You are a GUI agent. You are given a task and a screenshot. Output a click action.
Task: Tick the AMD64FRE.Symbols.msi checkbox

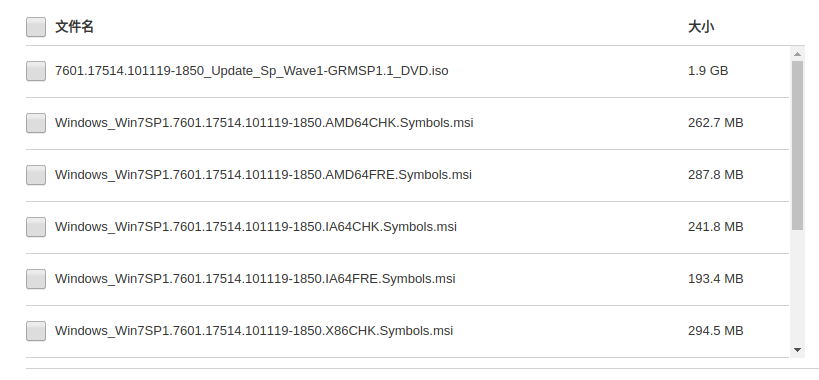36,175
